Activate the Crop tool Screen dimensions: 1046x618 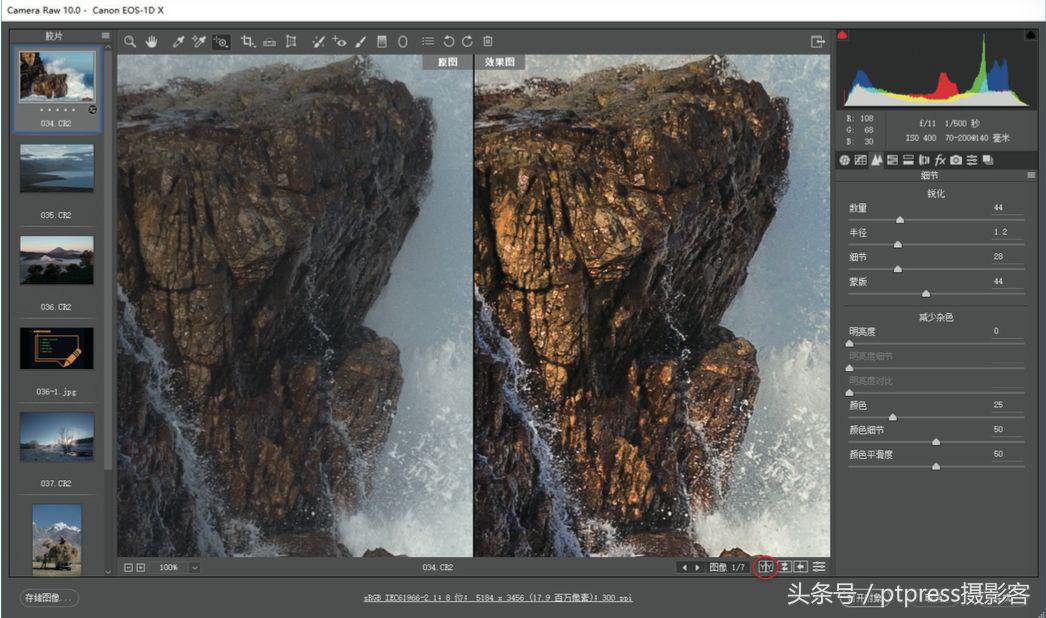click(x=247, y=42)
